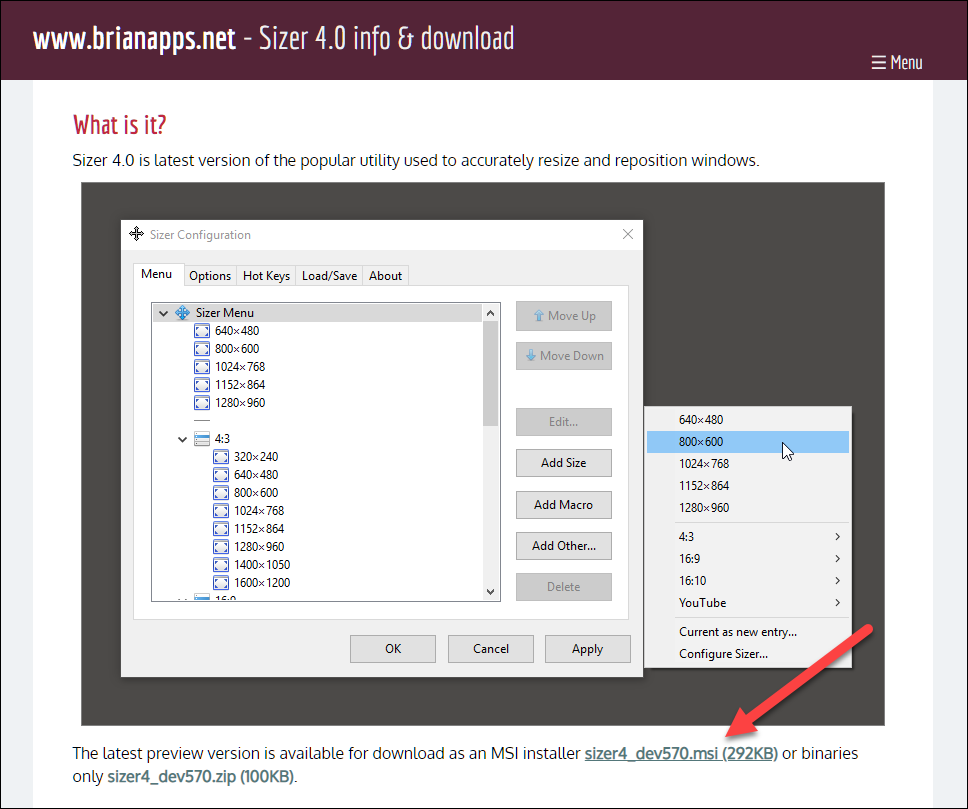Click the Cancel button

click(x=491, y=648)
